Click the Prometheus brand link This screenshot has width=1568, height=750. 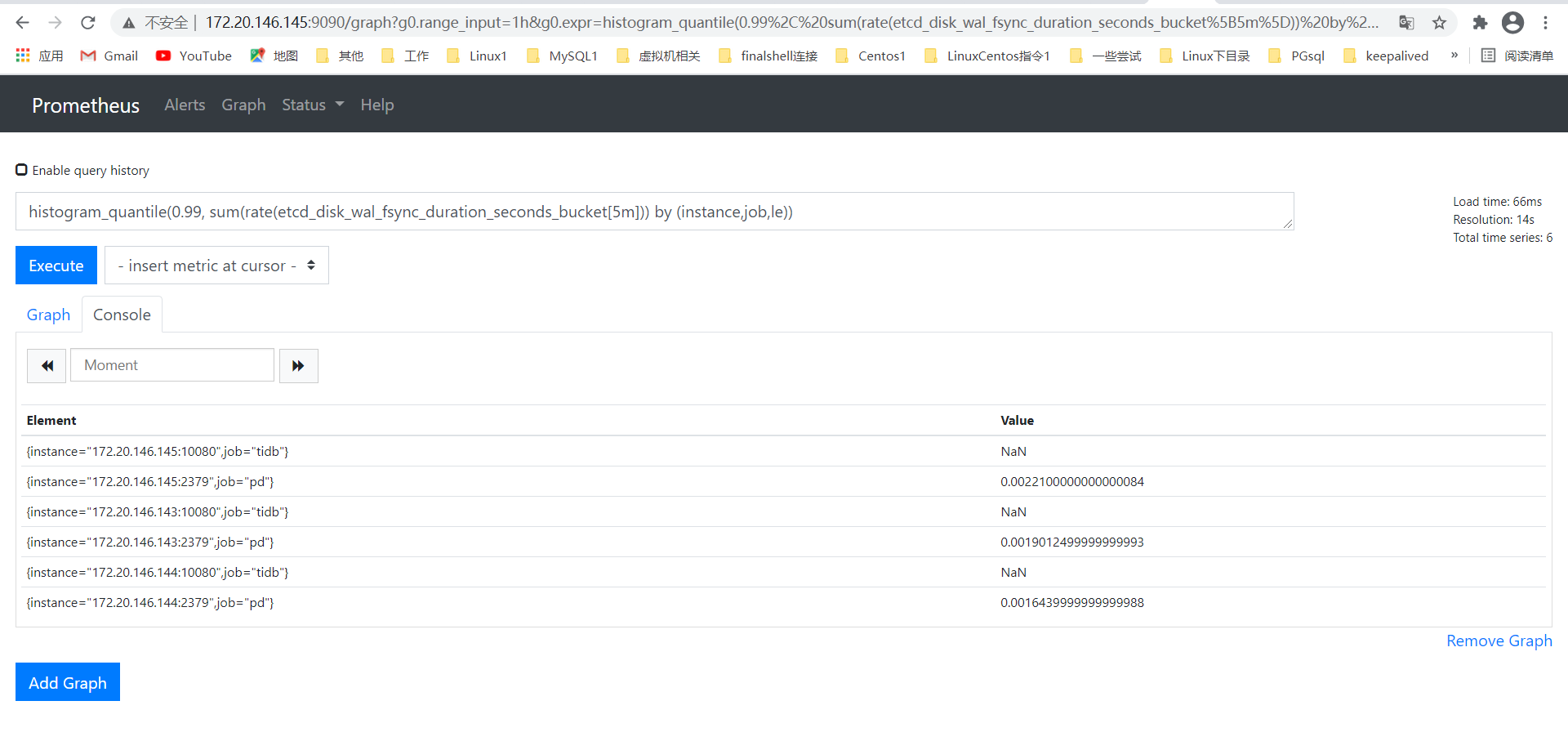[x=86, y=105]
